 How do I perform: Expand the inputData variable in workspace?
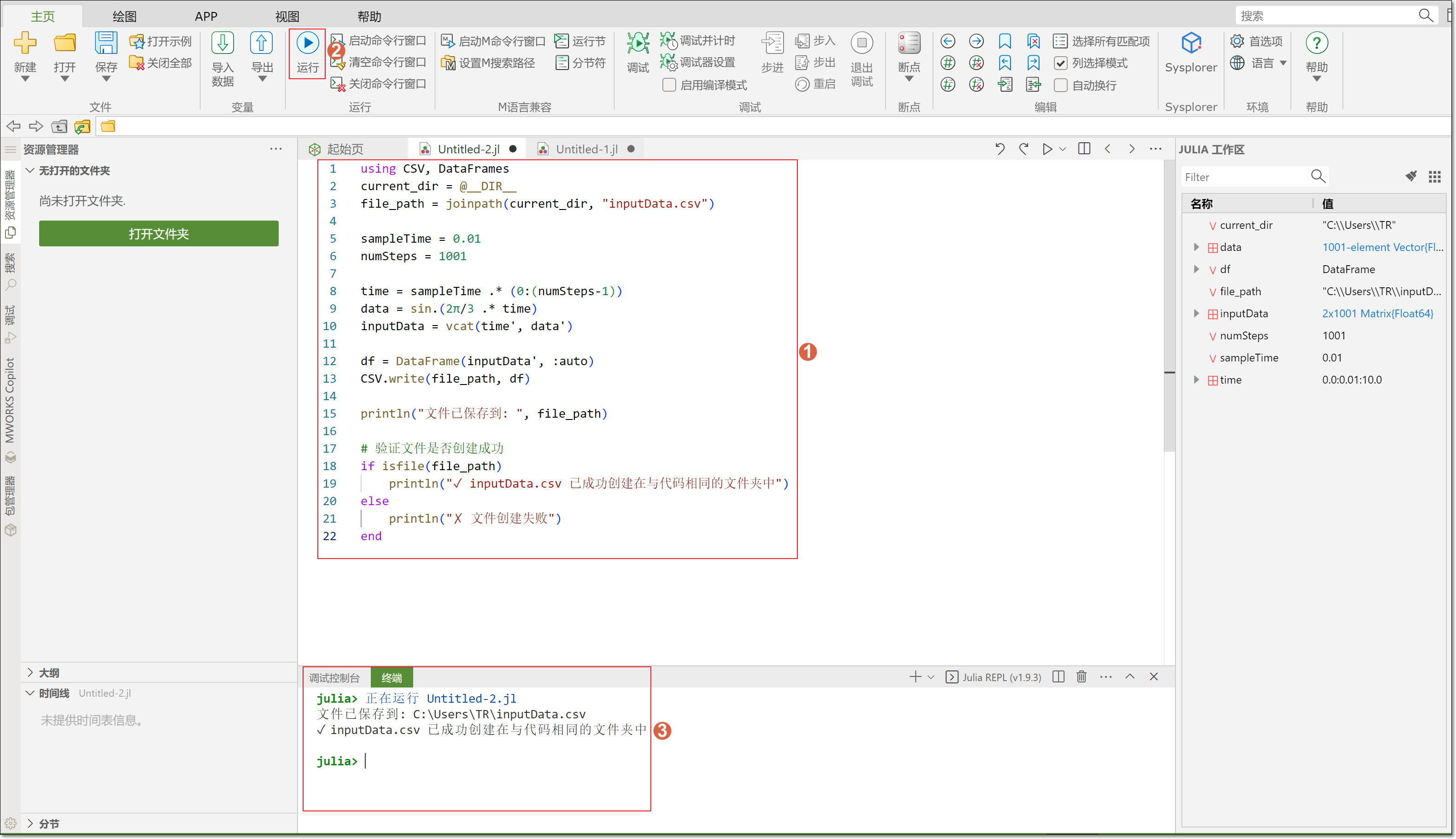click(x=1196, y=314)
